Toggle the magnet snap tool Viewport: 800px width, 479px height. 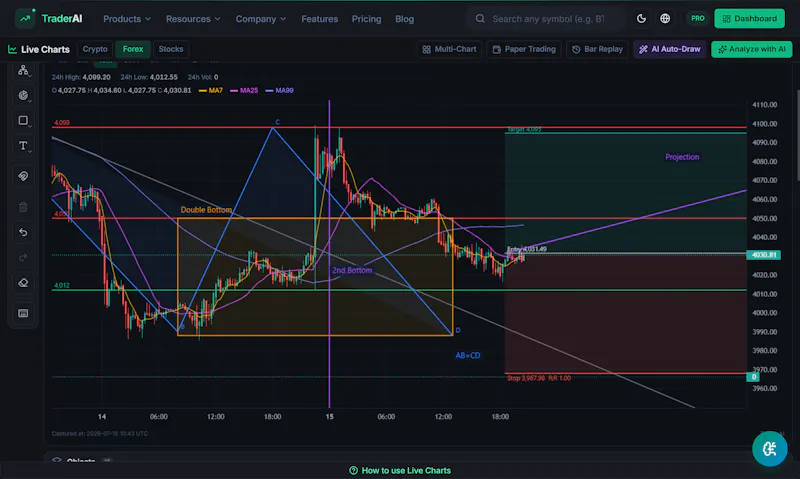[23, 176]
